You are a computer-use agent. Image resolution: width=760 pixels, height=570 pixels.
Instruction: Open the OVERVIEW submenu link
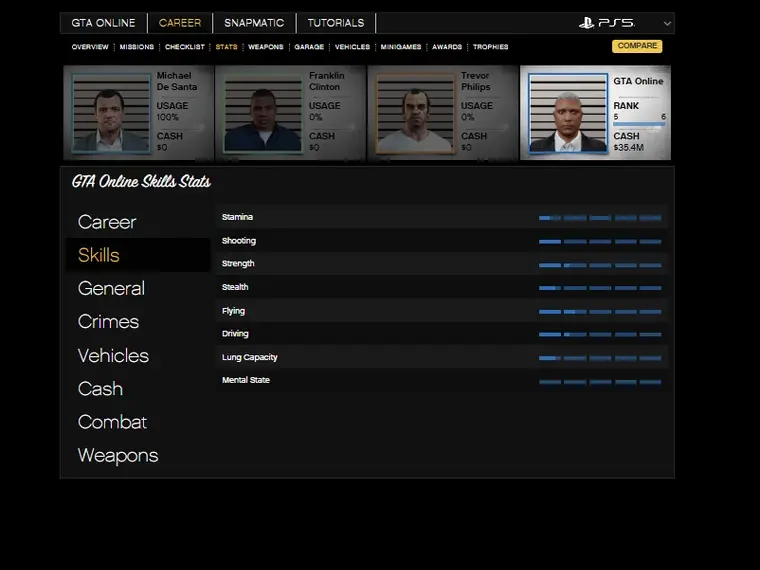pyautogui.click(x=90, y=47)
